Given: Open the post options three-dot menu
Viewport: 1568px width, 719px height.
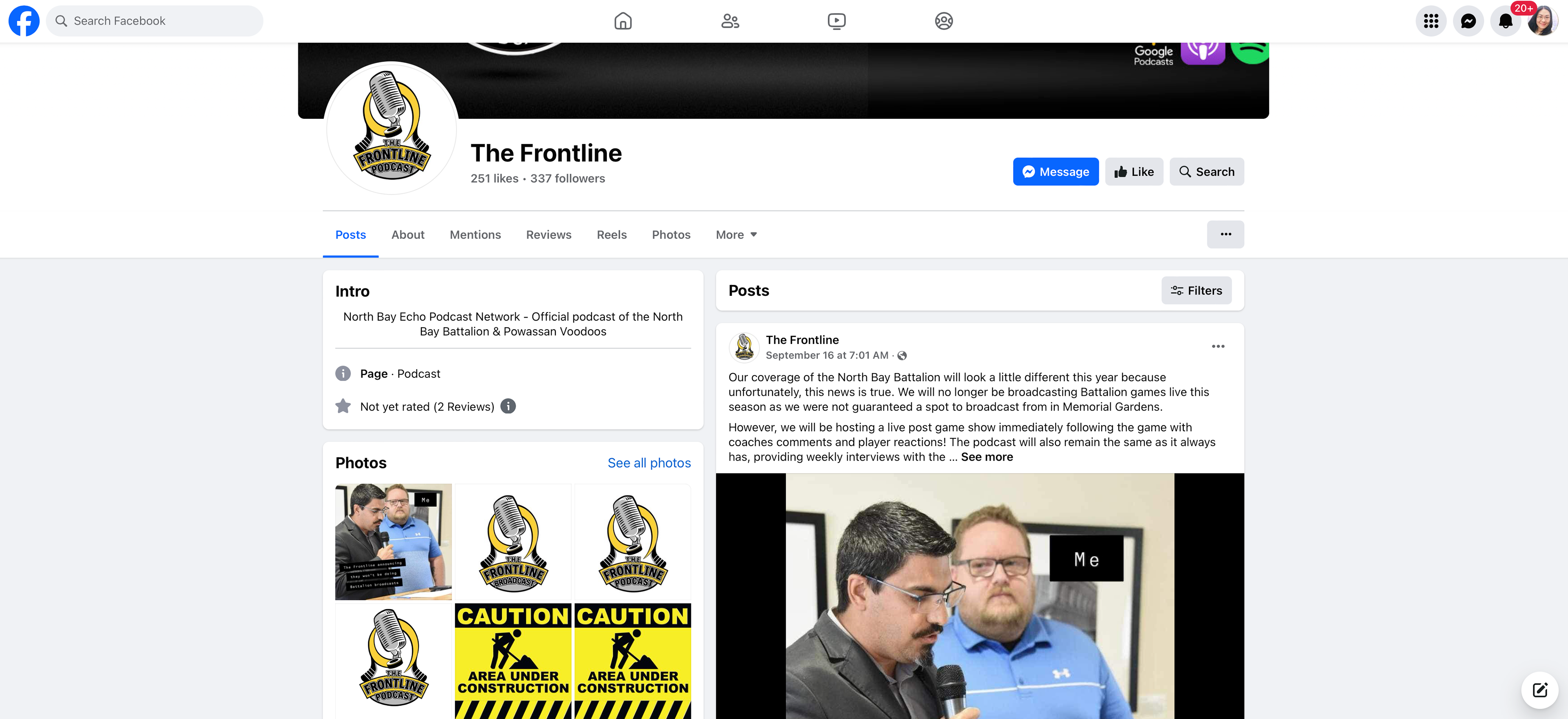Looking at the screenshot, I should click(x=1217, y=347).
